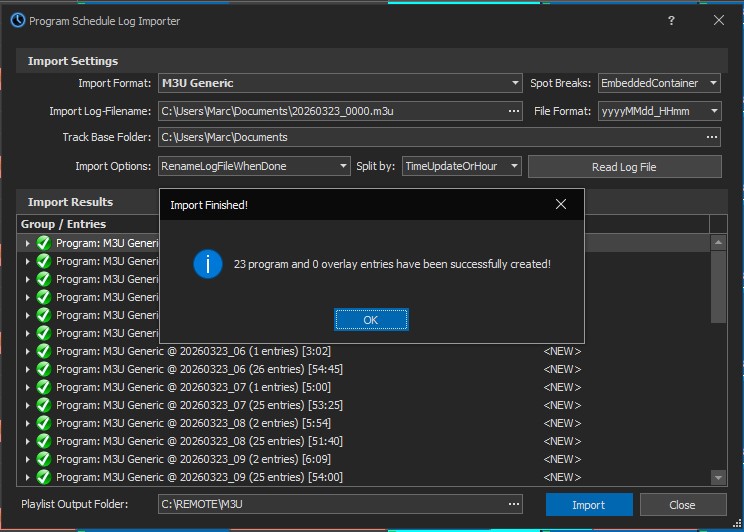Expand the 20260323_08 (25 entries) program group
Screen dimensions: 744x532
[x=27, y=441]
